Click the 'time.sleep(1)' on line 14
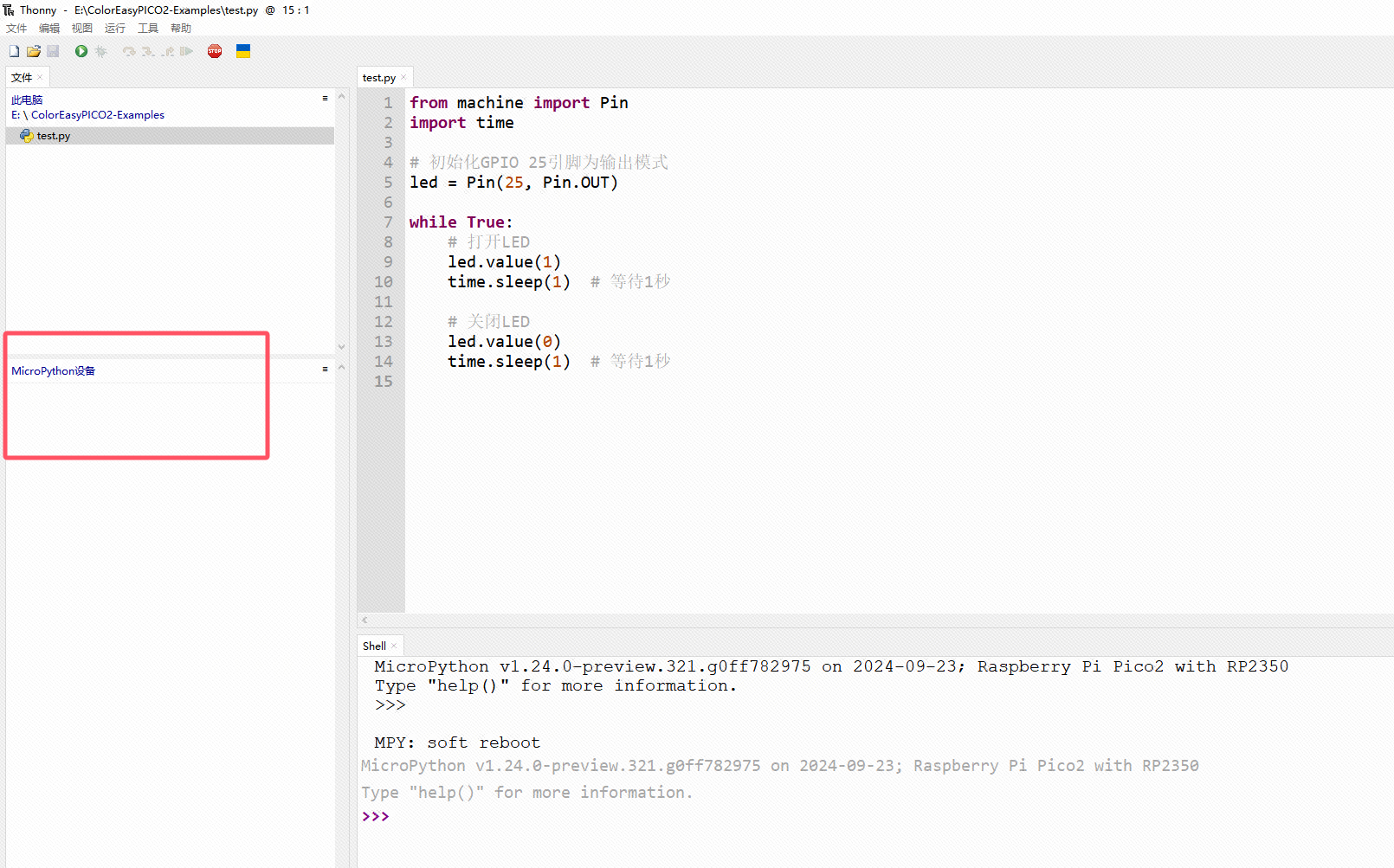 click(x=509, y=362)
